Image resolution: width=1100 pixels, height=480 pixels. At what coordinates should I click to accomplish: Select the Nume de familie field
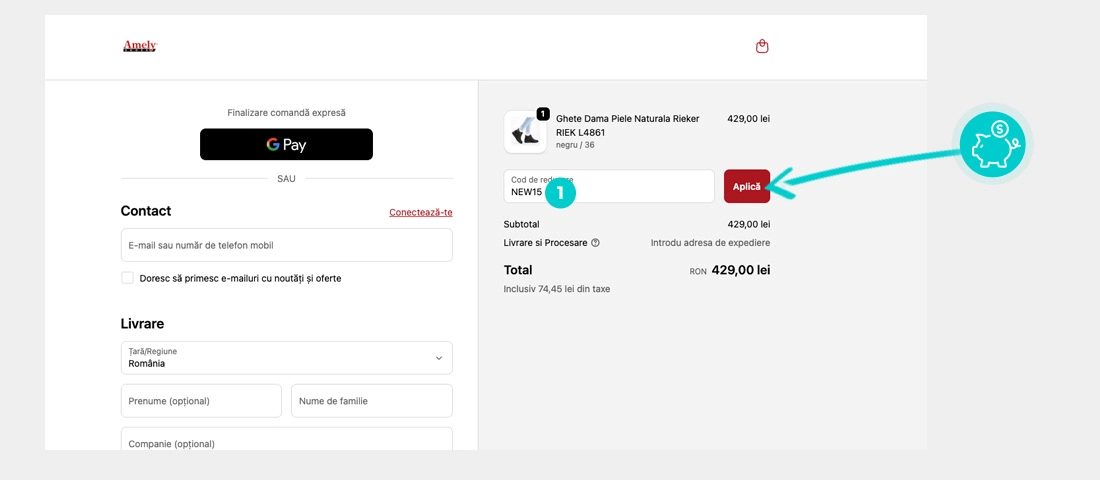(x=371, y=401)
